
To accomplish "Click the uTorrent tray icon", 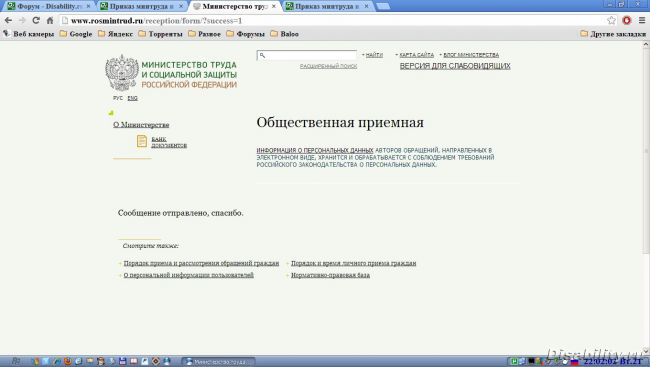I will (514, 362).
